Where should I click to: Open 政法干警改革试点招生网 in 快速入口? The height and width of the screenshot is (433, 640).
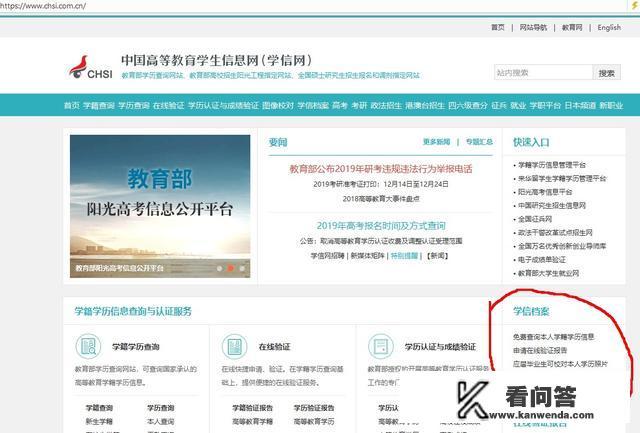555,233
